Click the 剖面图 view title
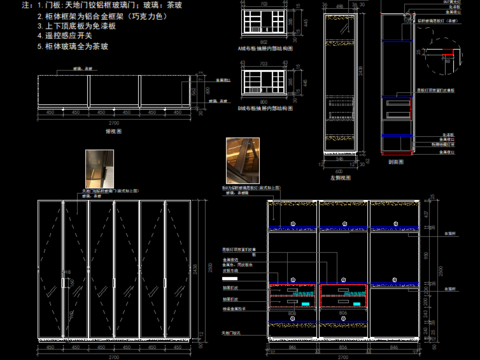This screenshot has height=360, width=480. 396,162
